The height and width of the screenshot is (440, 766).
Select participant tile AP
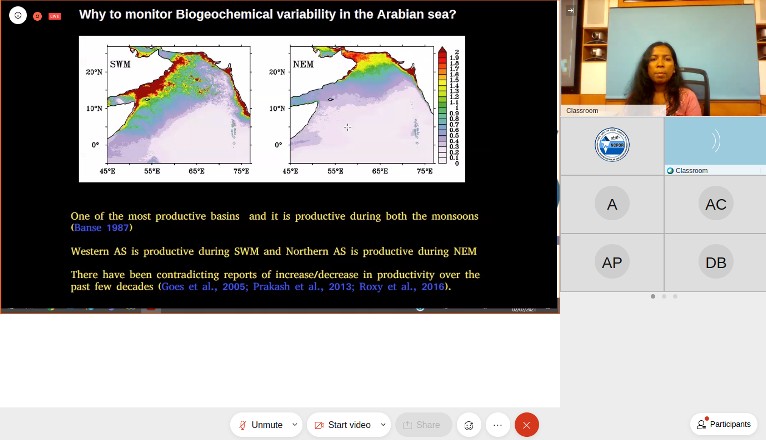612,262
